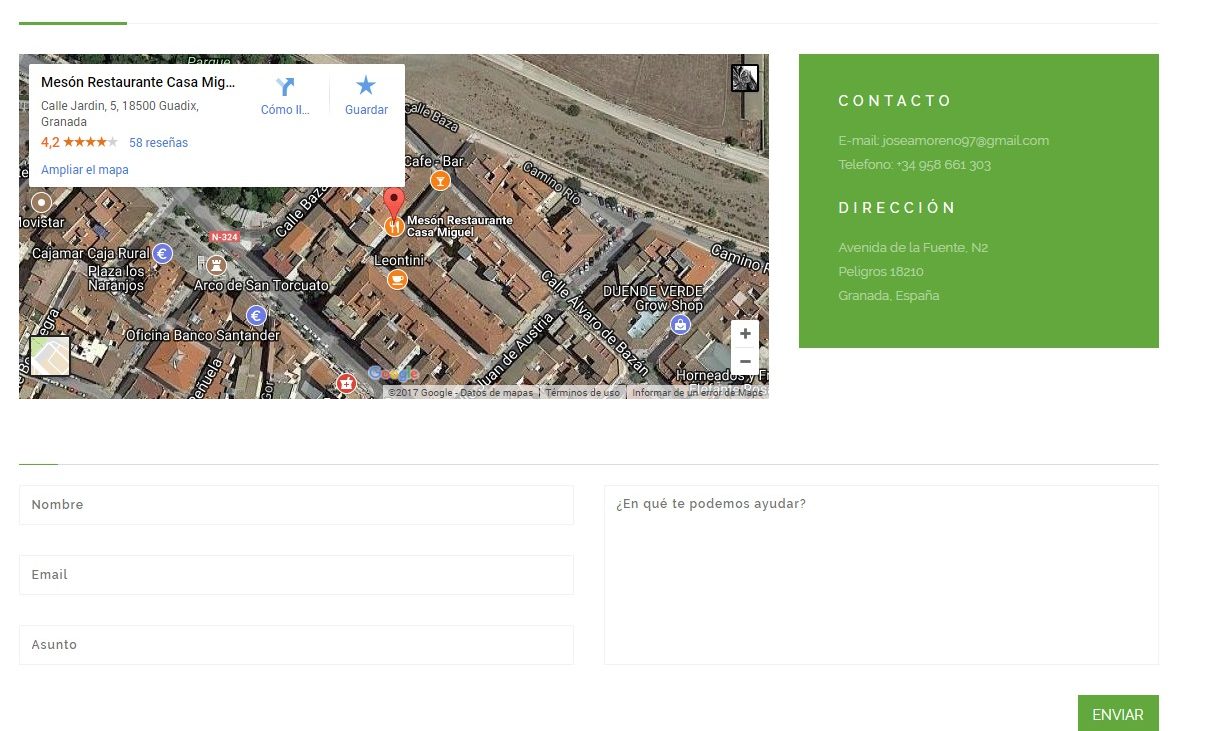Zoom in the map with plus button
Image resolution: width=1208 pixels, height=731 pixels.
[x=745, y=334]
